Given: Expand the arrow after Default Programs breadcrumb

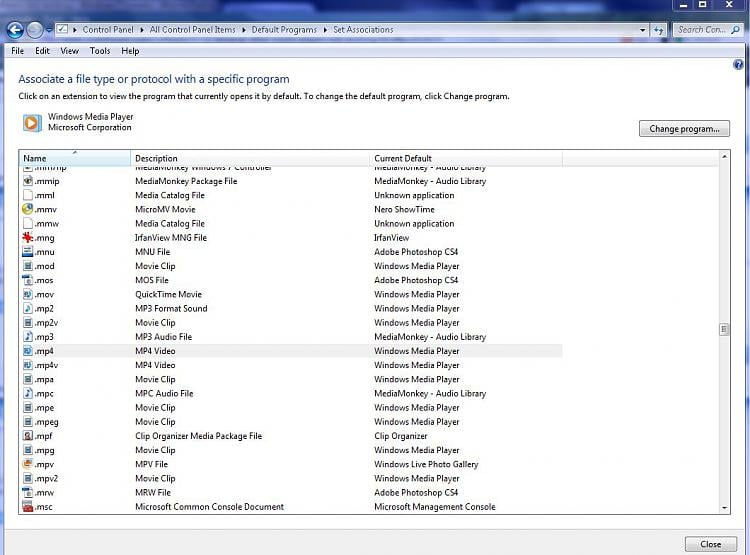Looking at the screenshot, I should (325, 30).
